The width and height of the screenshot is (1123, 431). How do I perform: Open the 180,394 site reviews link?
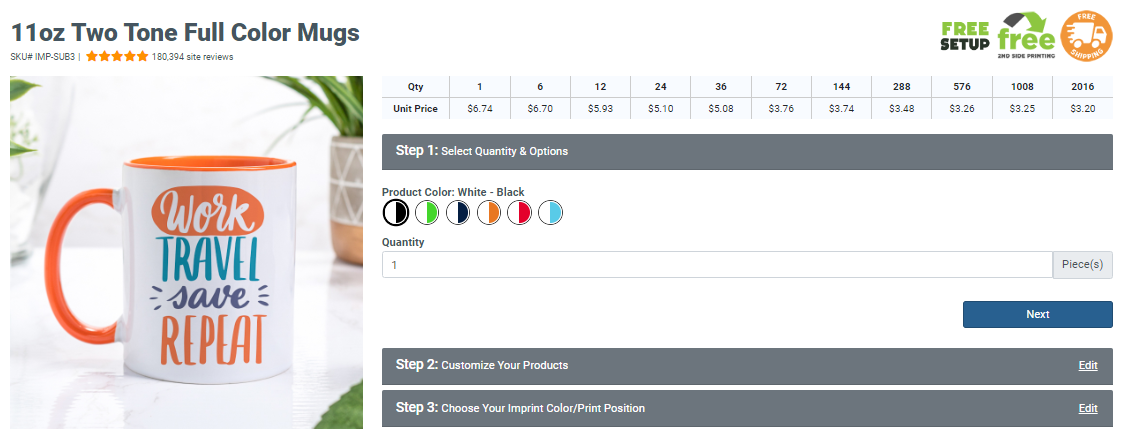click(193, 57)
